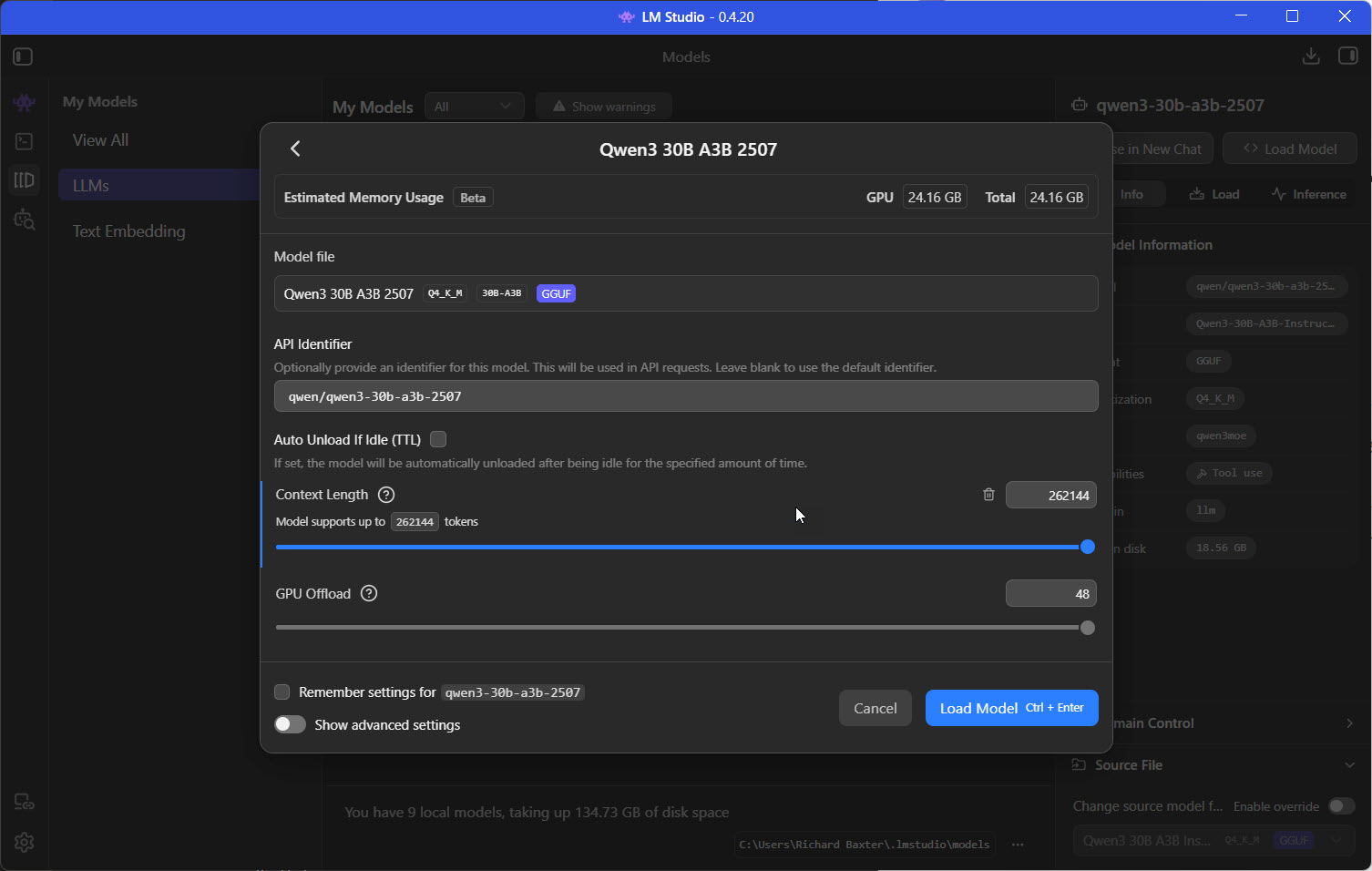Viewport: 1372px width, 871px height.
Task: Open the Model file selector
Action: 686,293
